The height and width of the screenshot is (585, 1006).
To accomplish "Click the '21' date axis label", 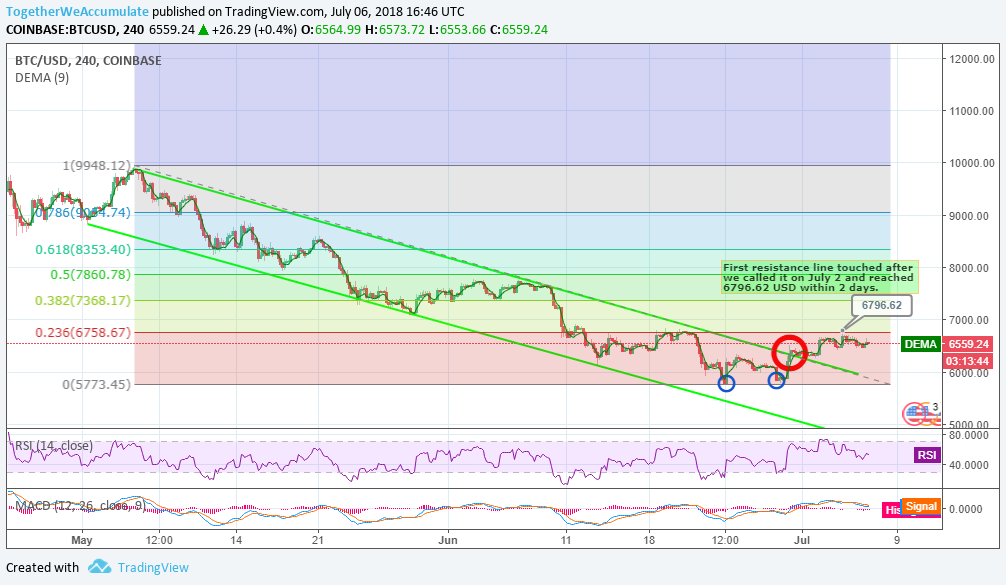I will pos(318,540).
